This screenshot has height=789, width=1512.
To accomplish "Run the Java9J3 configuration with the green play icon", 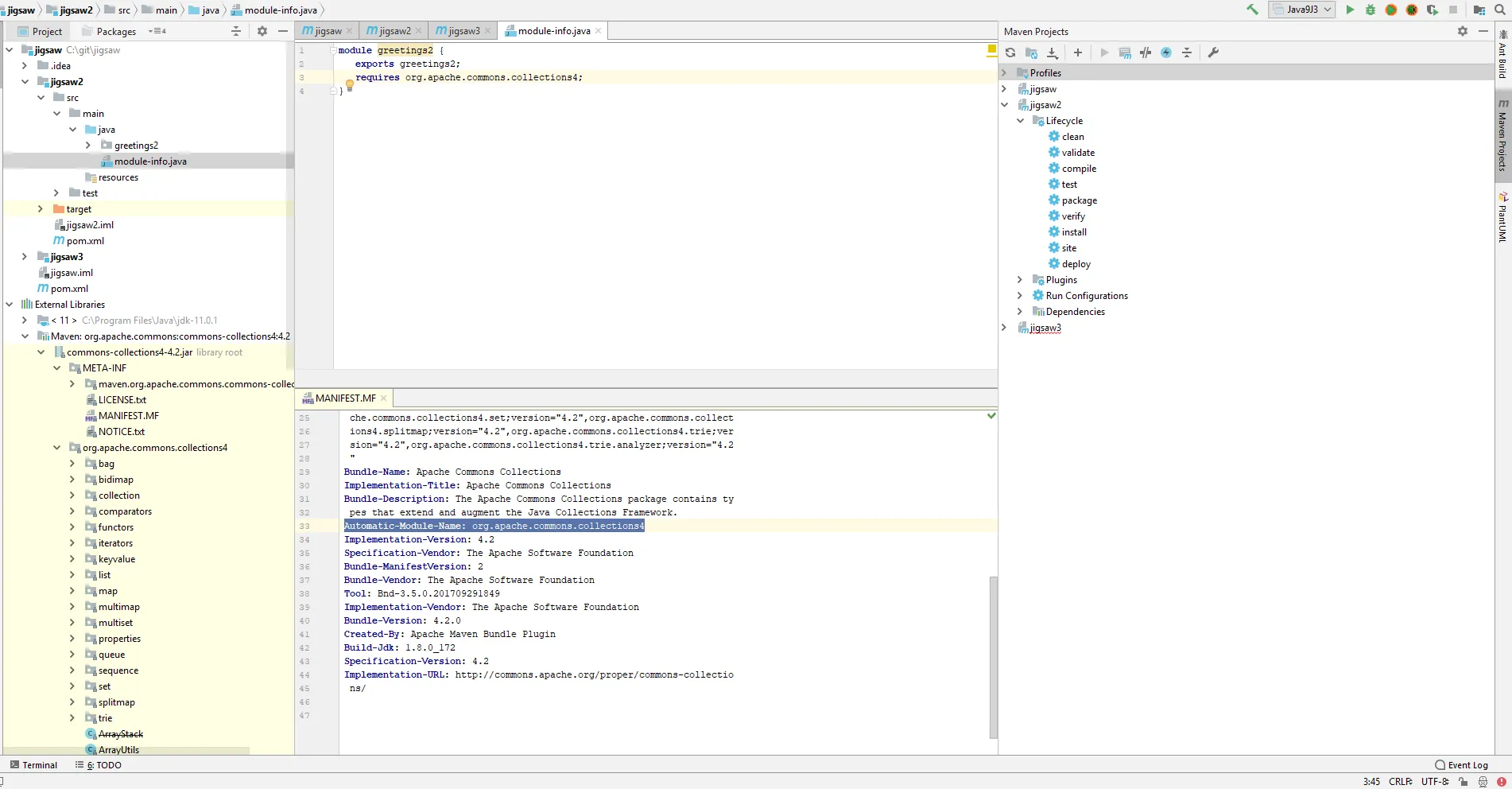I will click(1349, 10).
